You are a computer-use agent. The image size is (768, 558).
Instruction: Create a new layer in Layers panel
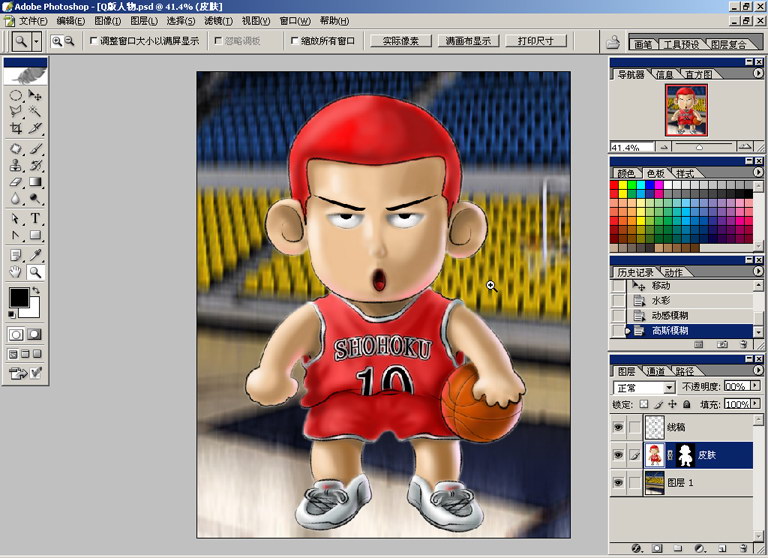click(x=721, y=548)
